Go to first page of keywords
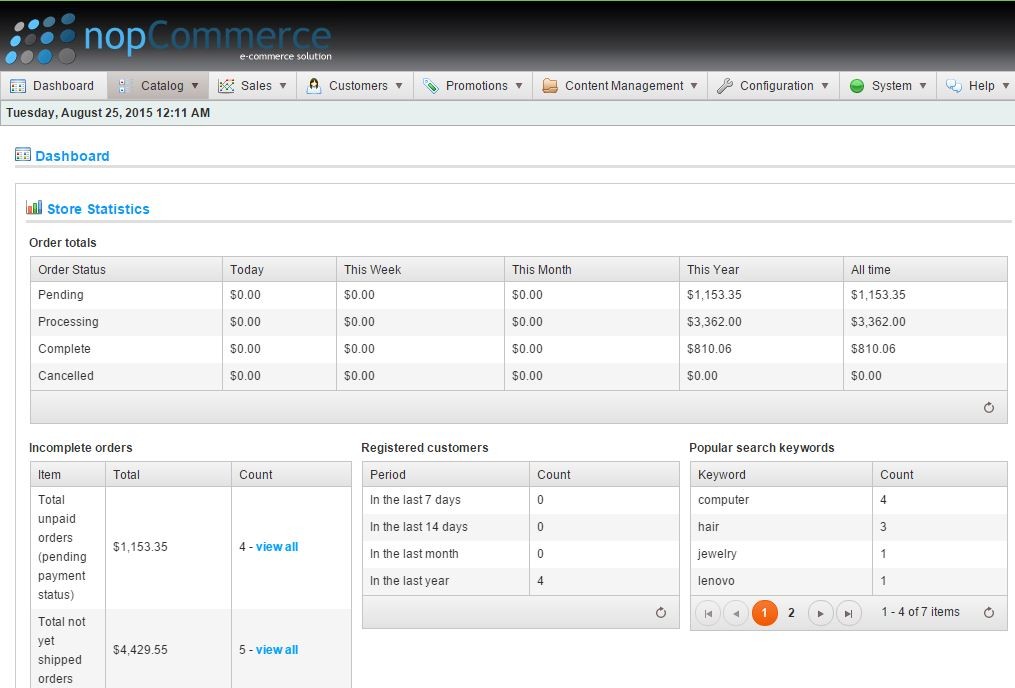Screen dimensions: 1015x688 pyautogui.click(x=708, y=613)
